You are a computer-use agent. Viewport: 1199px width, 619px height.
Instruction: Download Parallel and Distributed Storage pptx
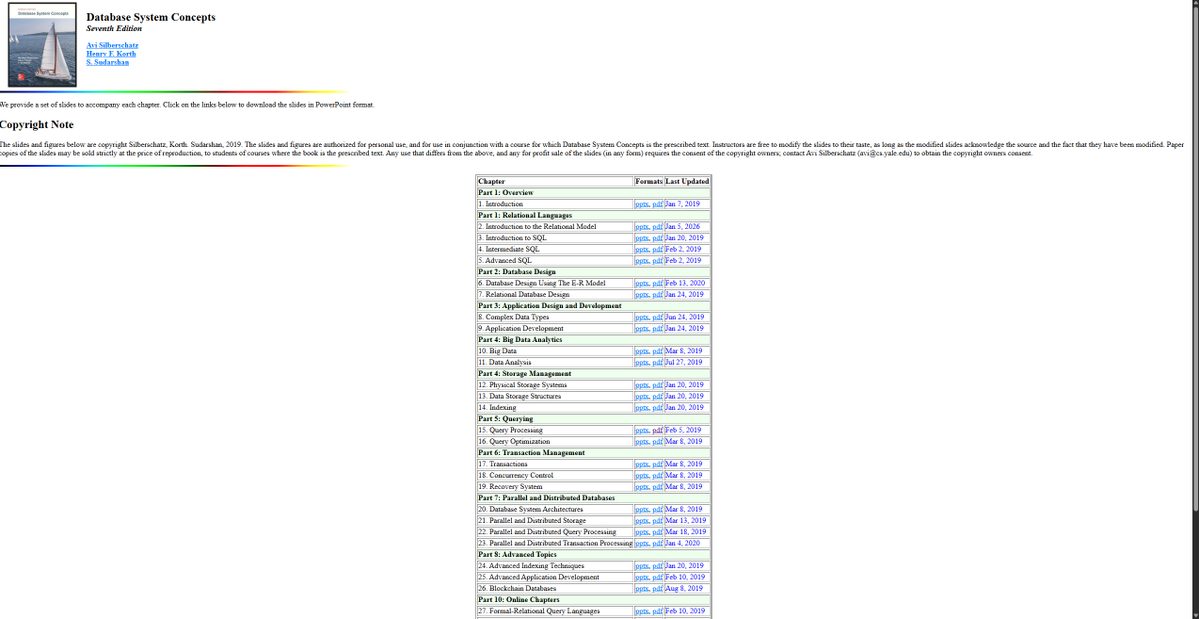point(642,520)
